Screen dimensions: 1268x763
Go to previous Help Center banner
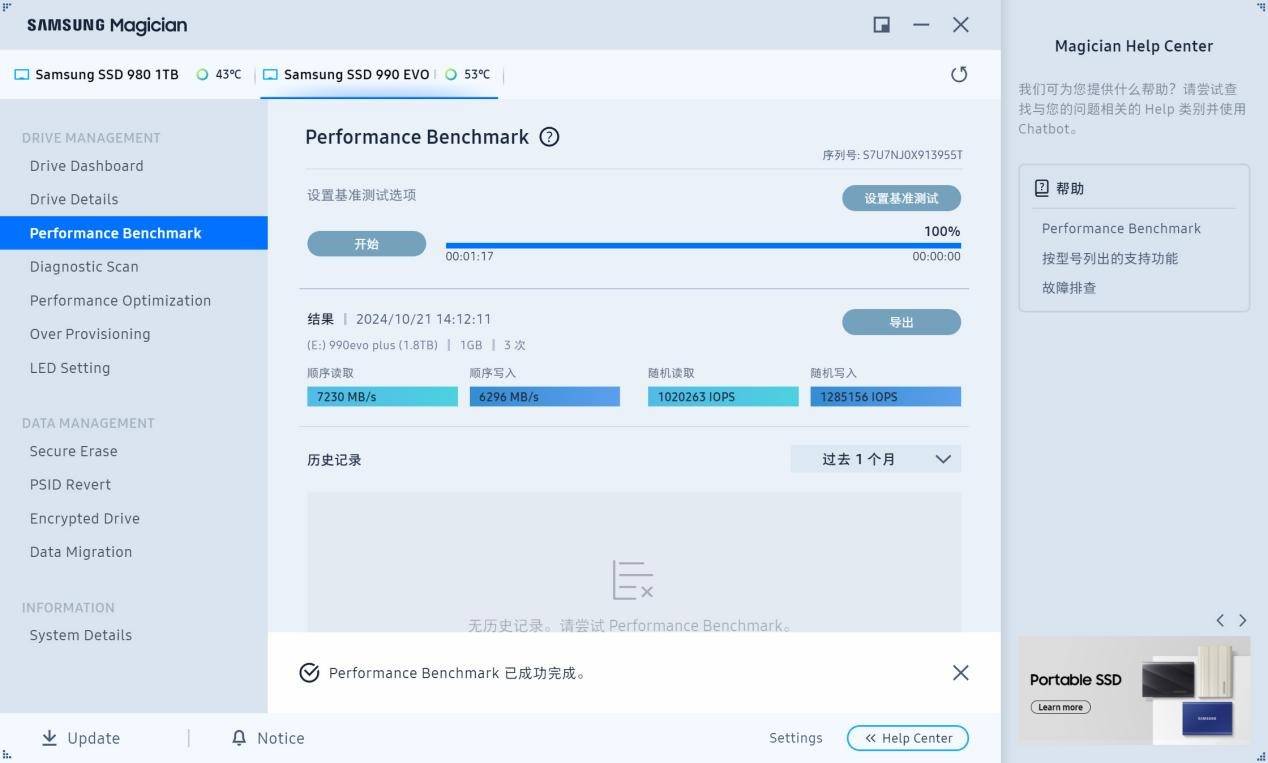1220,620
